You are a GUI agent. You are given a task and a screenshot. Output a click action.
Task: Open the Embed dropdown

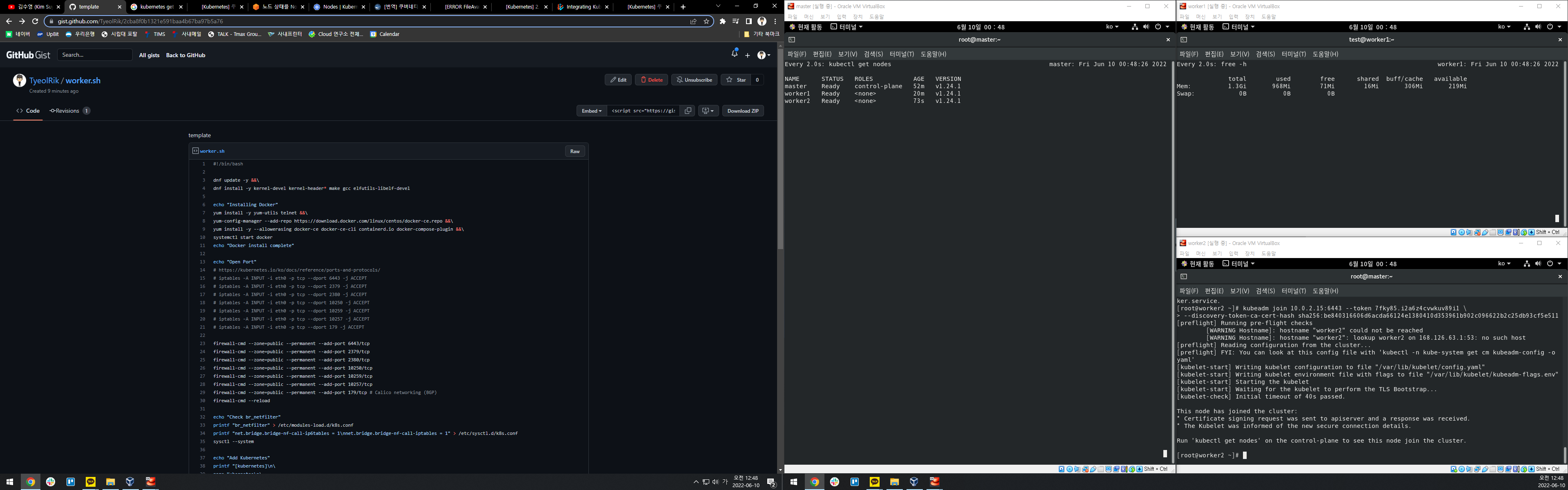591,111
